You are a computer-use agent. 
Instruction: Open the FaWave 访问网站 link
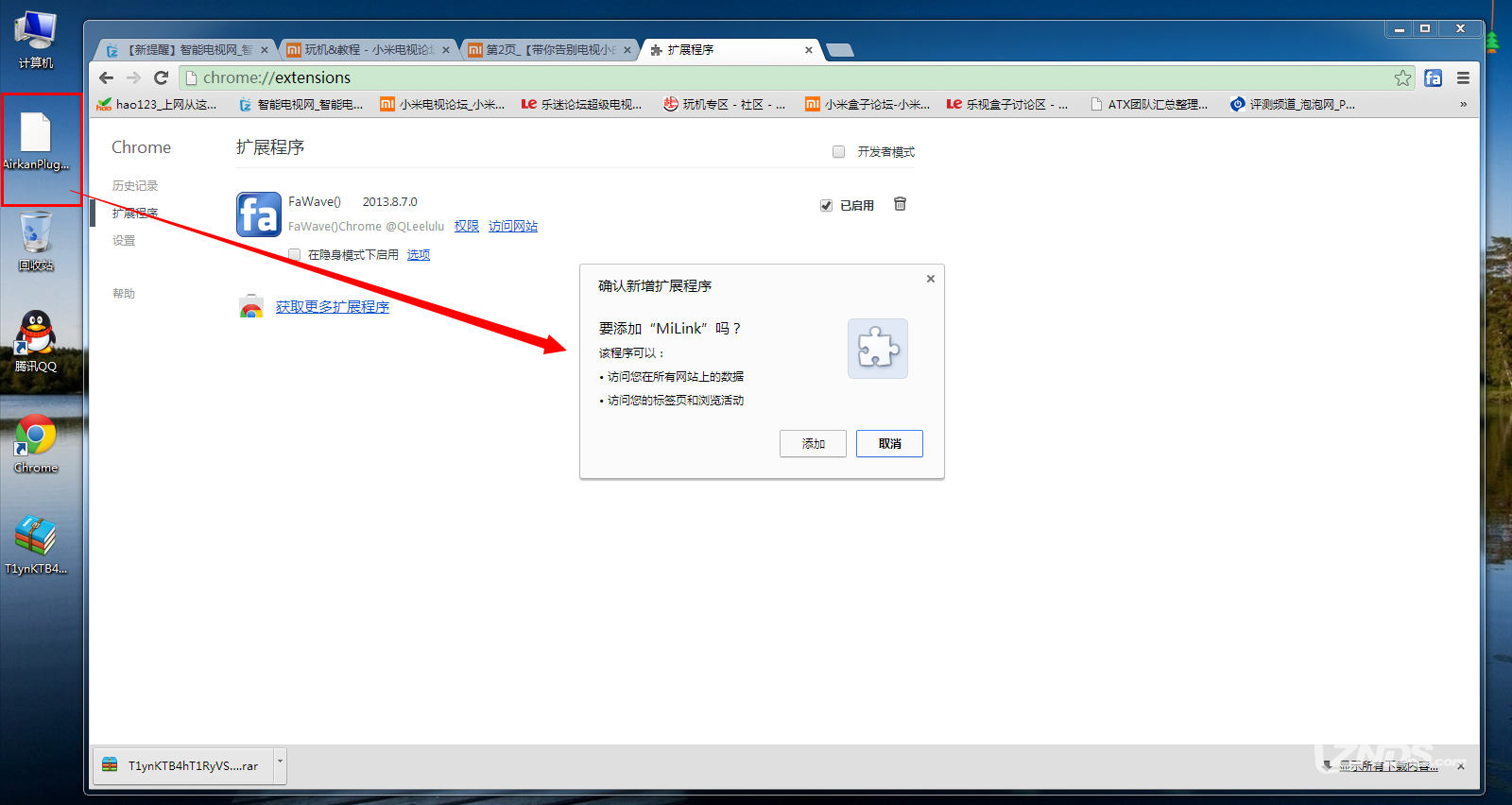coord(513,227)
